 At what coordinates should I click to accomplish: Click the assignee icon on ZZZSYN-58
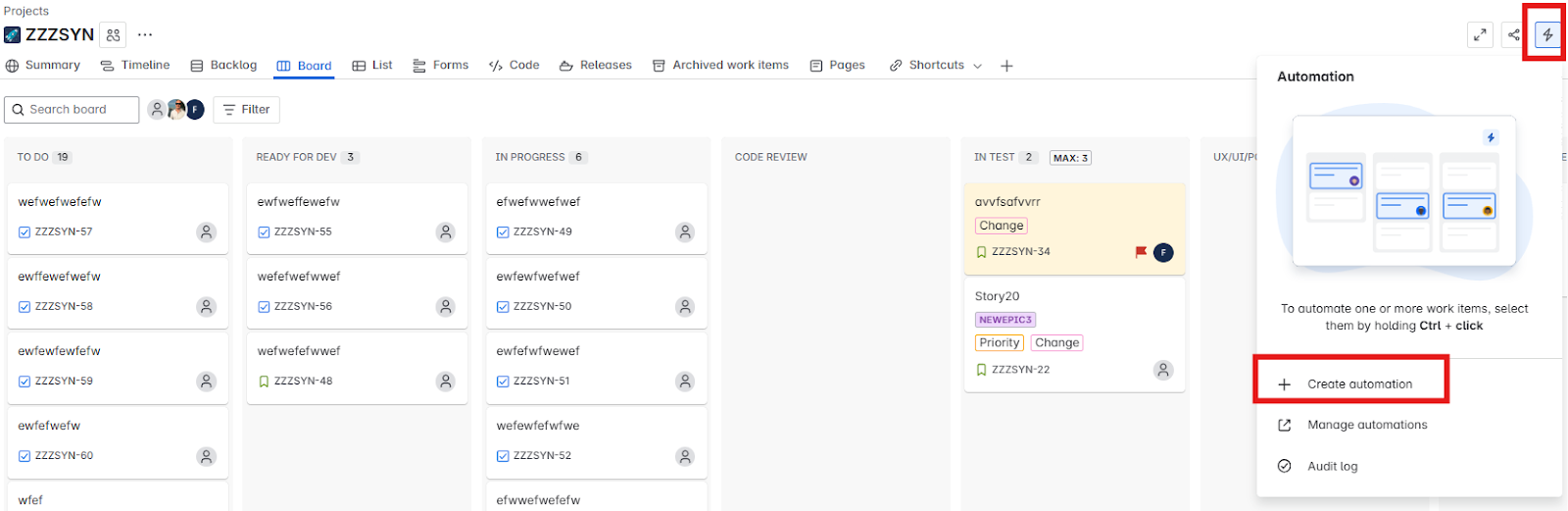pos(206,307)
